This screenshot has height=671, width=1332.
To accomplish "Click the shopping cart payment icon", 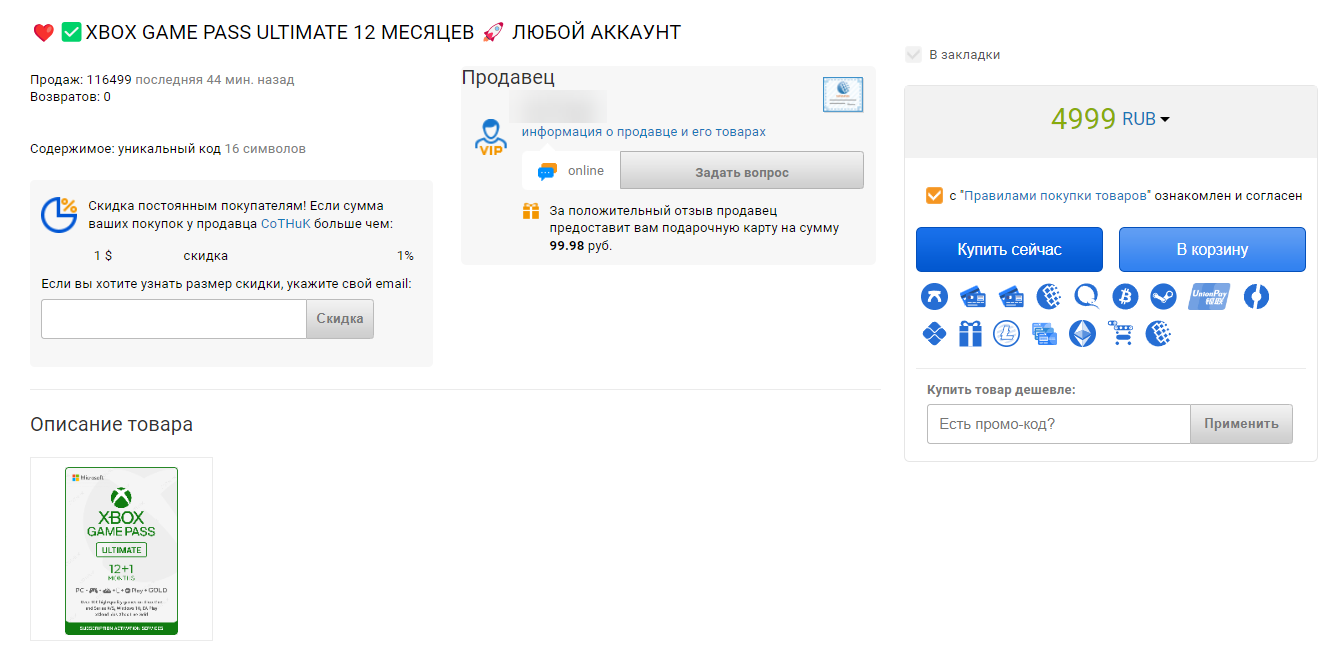I will point(1120,333).
